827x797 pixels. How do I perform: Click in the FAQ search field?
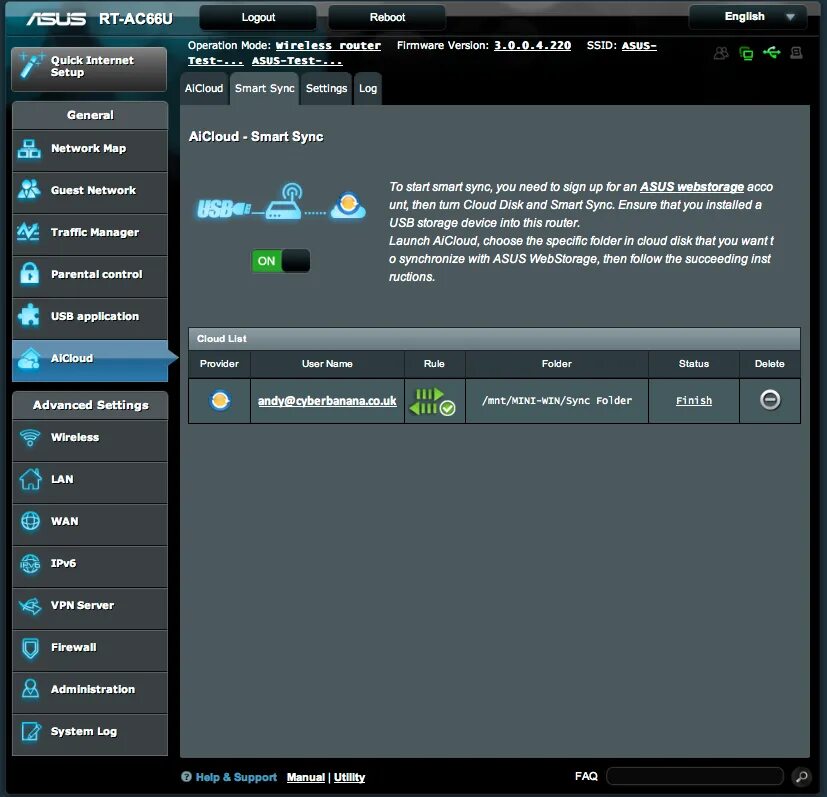[x=695, y=776]
